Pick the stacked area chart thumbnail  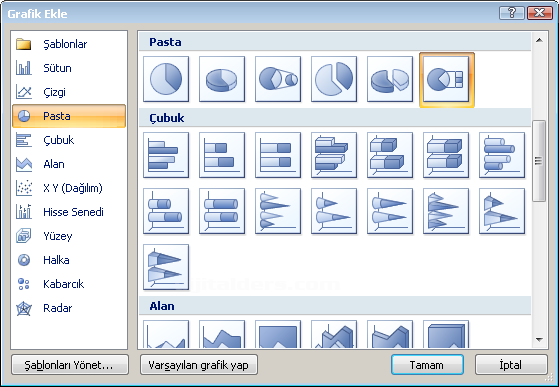pos(222,334)
